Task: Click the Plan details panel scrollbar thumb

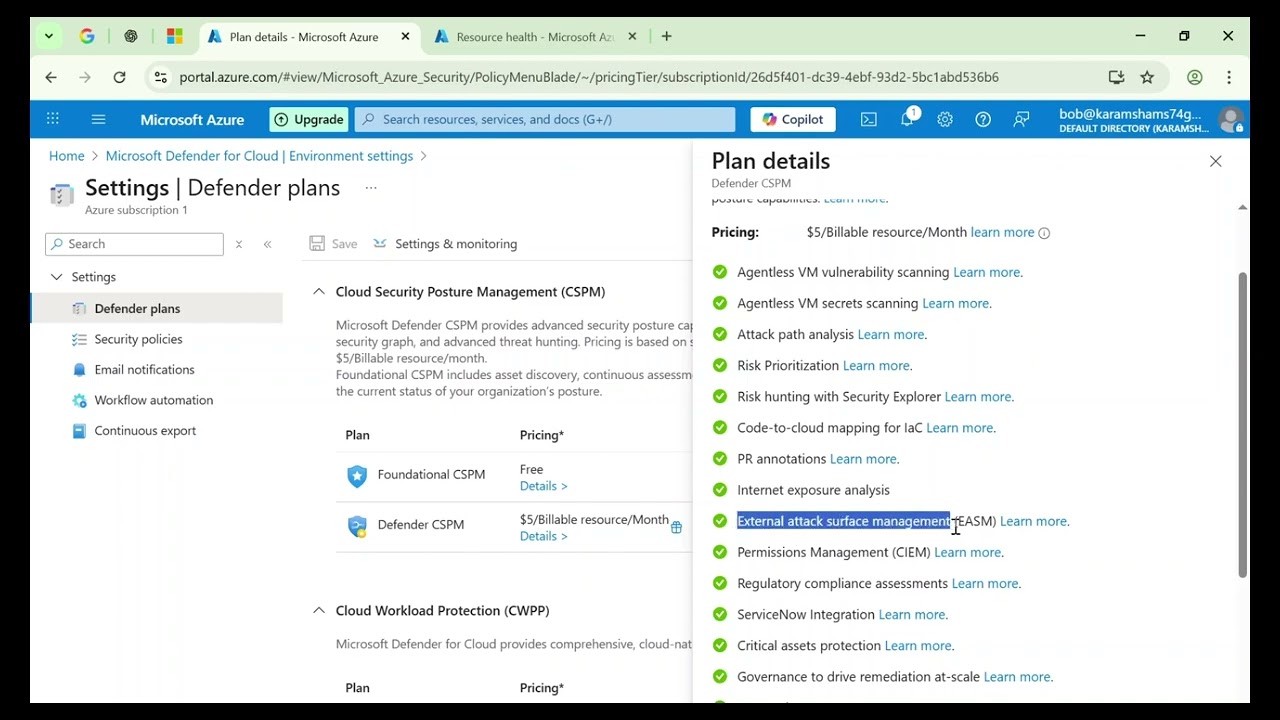Action: (x=1243, y=424)
